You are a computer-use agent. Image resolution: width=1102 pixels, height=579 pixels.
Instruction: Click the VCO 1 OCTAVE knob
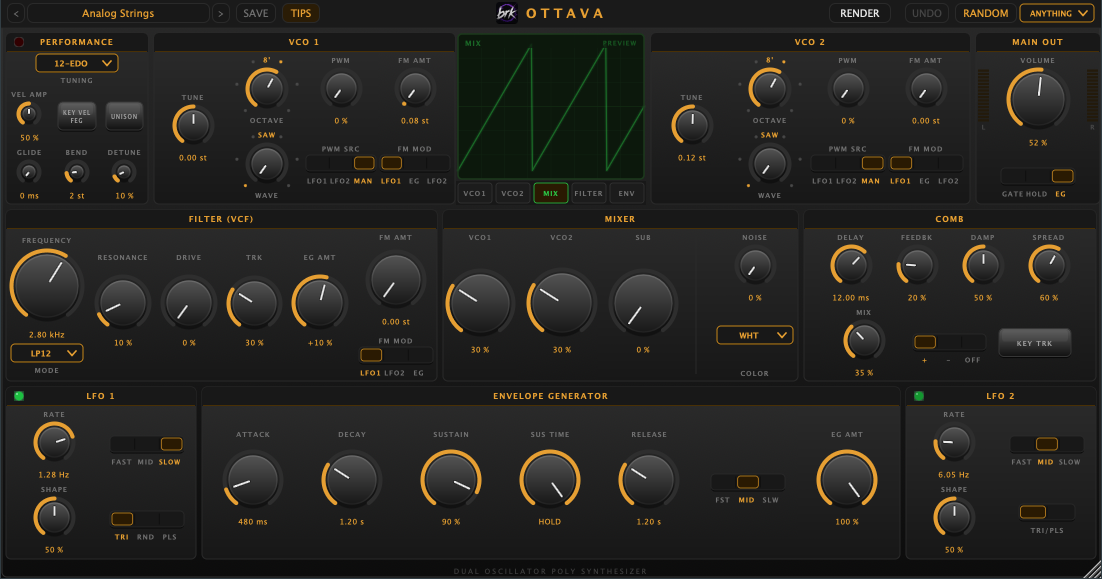[x=266, y=89]
